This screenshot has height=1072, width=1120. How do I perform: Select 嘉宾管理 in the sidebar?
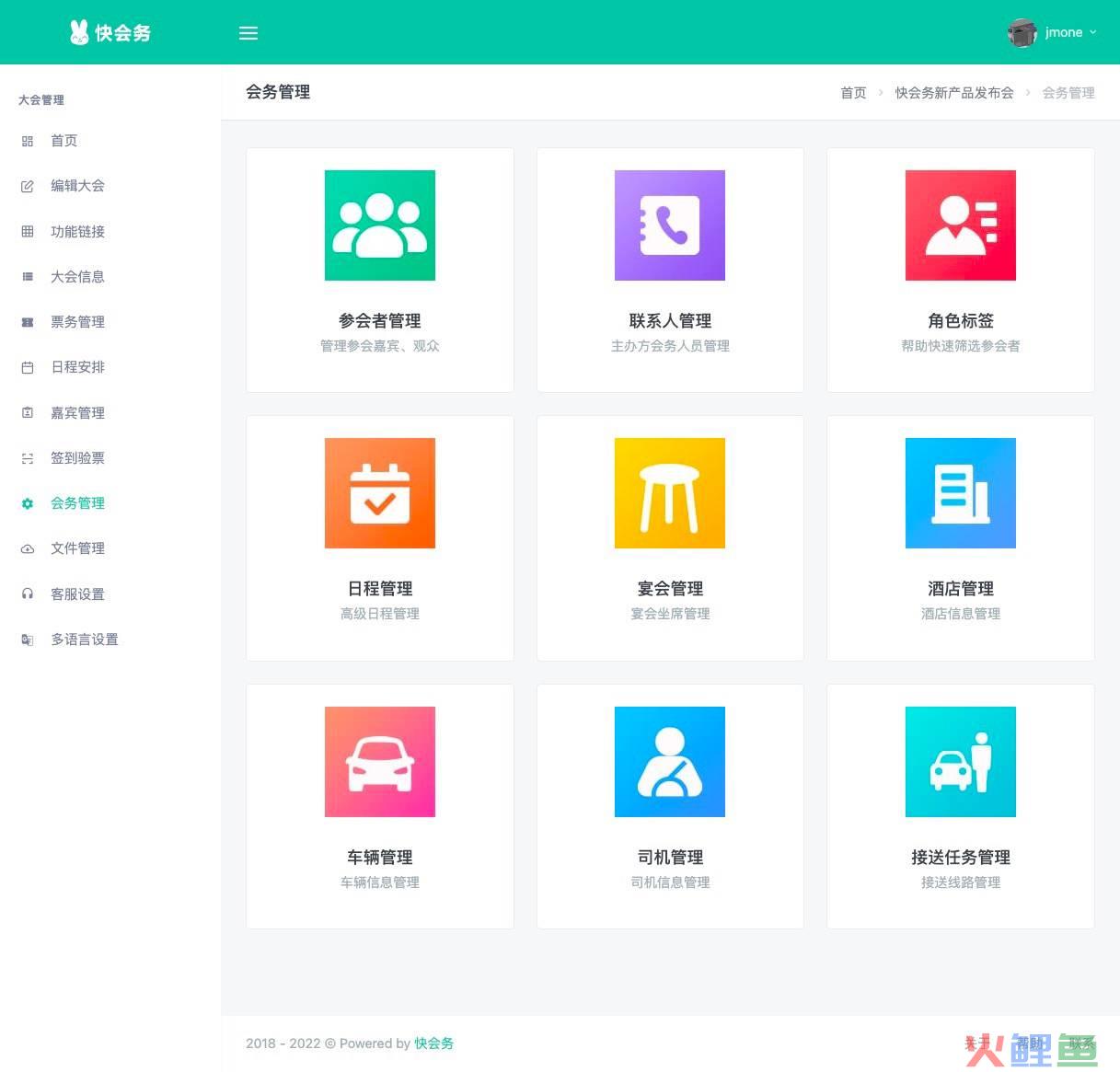(x=77, y=413)
